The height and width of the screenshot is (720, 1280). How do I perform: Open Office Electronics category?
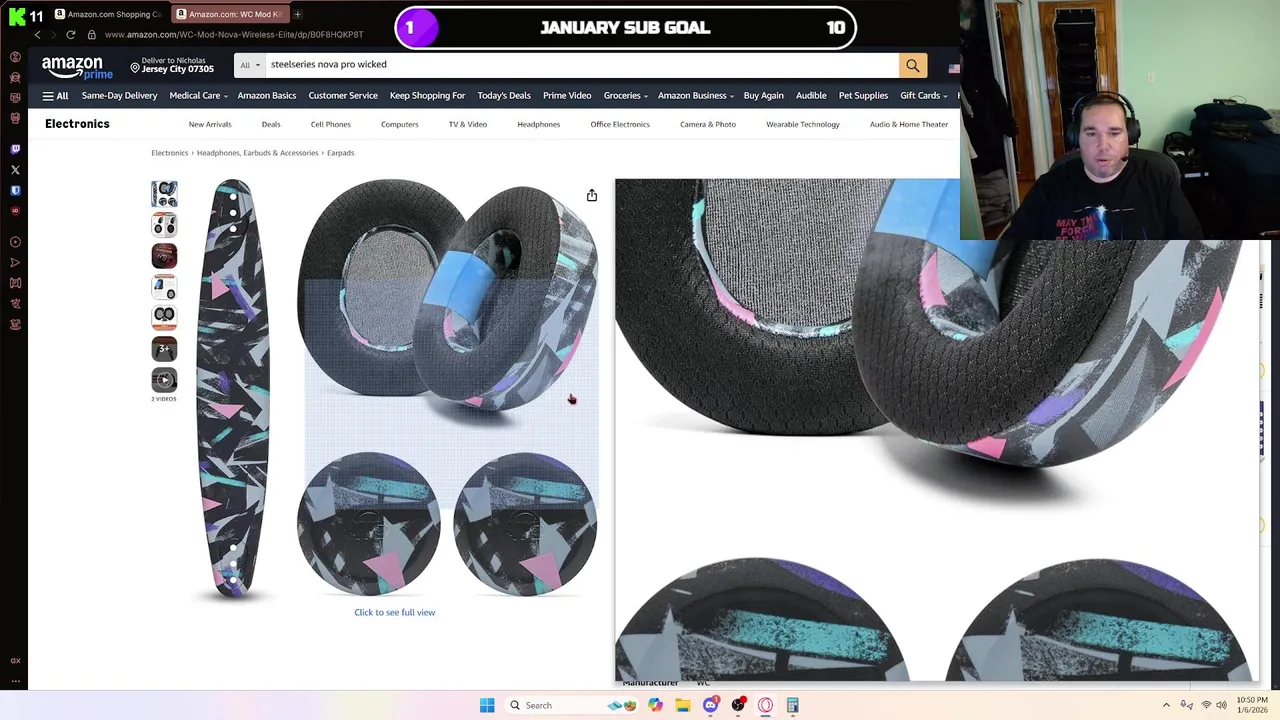click(x=620, y=124)
